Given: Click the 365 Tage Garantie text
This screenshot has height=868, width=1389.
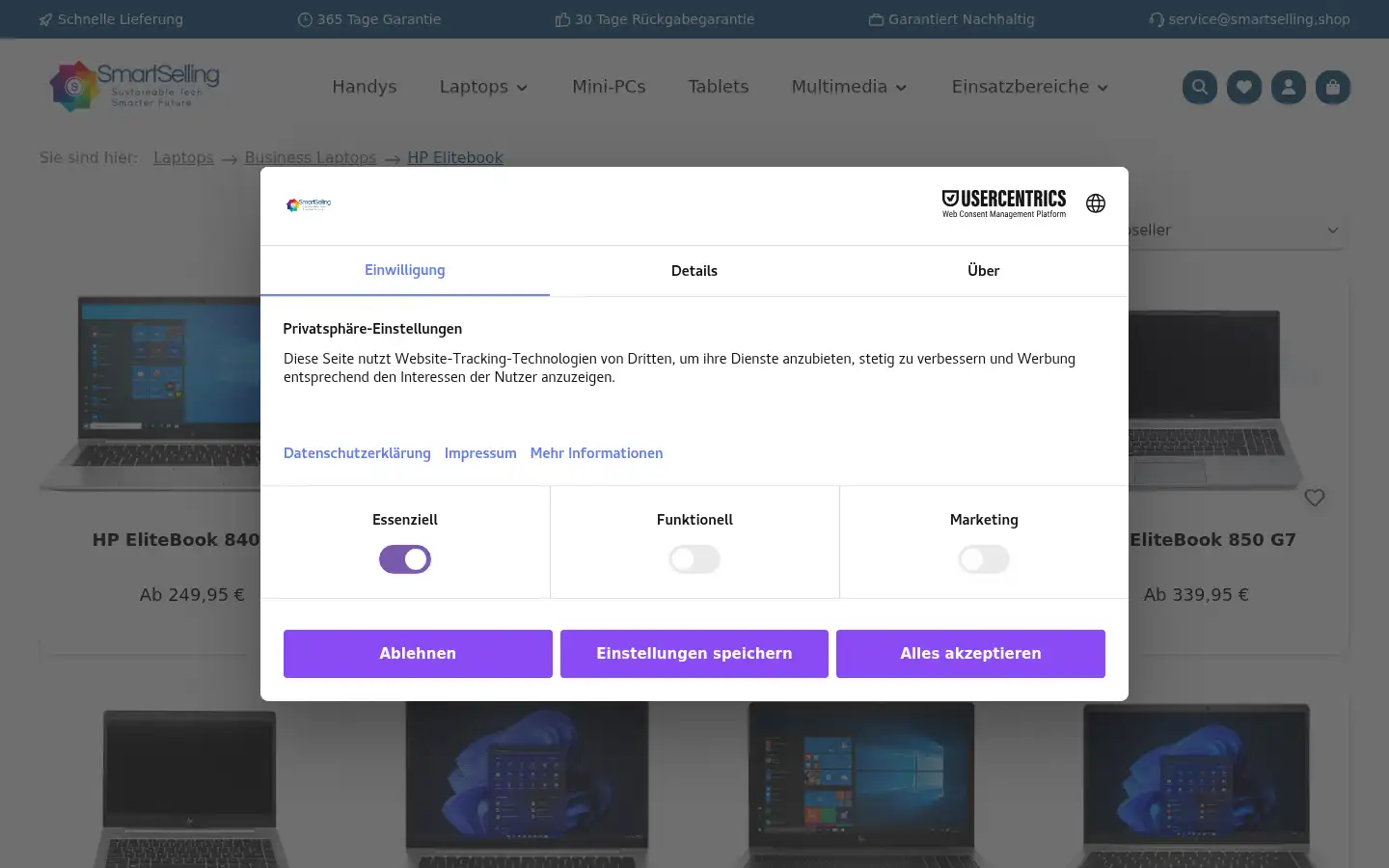Looking at the screenshot, I should click(379, 19).
